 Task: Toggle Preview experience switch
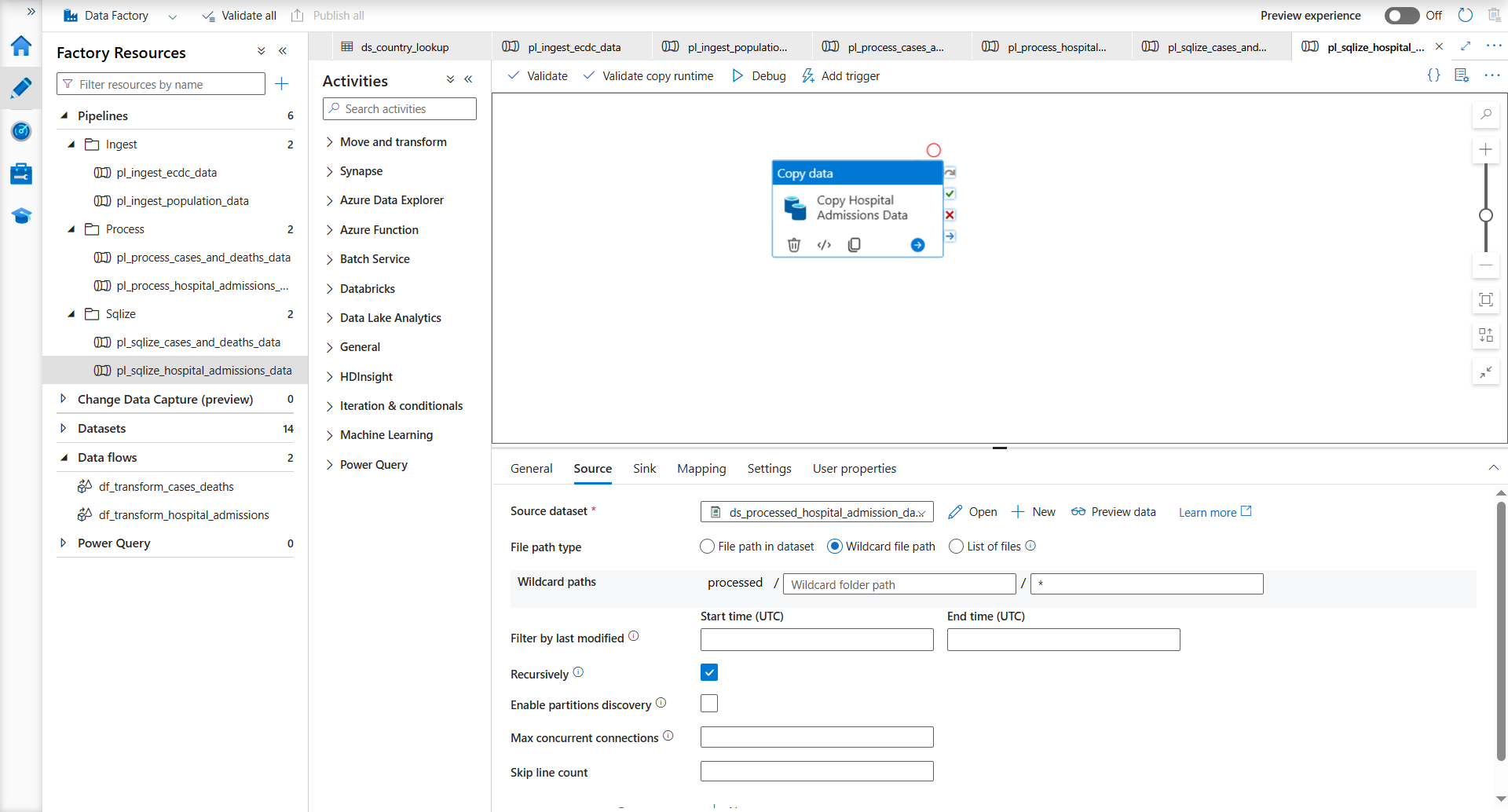[1402, 16]
